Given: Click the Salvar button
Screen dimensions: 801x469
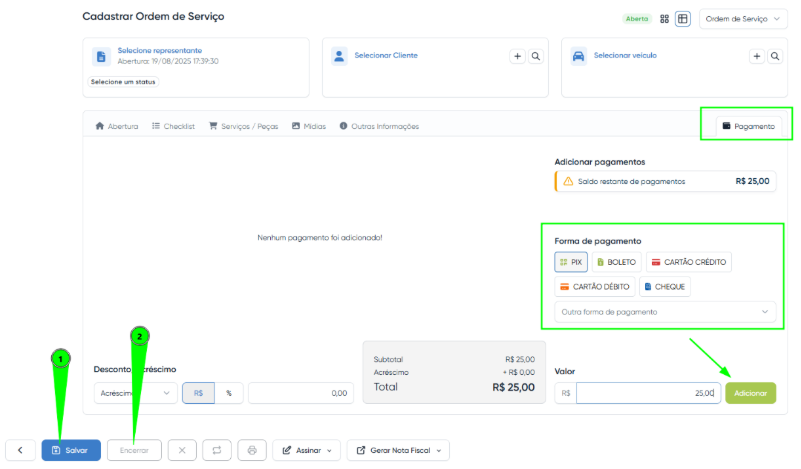Looking at the screenshot, I should (71, 450).
